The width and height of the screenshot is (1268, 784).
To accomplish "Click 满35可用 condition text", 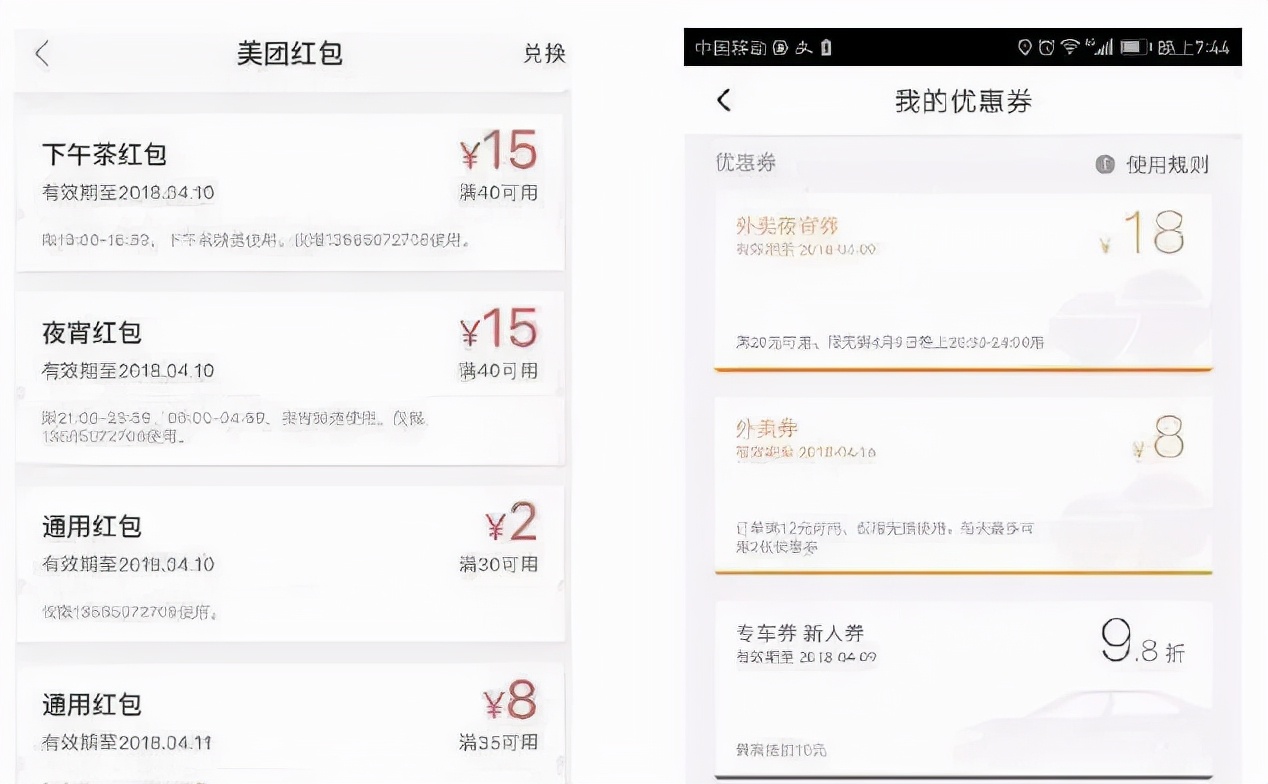I will click(x=498, y=742).
